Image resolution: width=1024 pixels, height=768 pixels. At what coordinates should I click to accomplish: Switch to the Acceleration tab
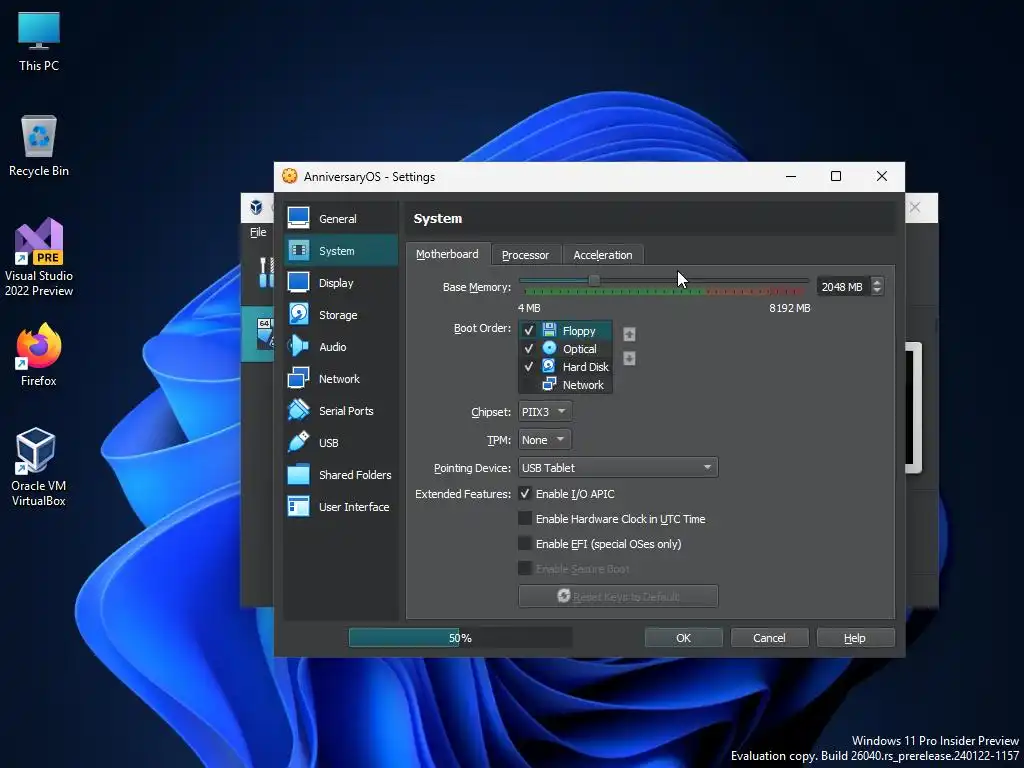[603, 255]
